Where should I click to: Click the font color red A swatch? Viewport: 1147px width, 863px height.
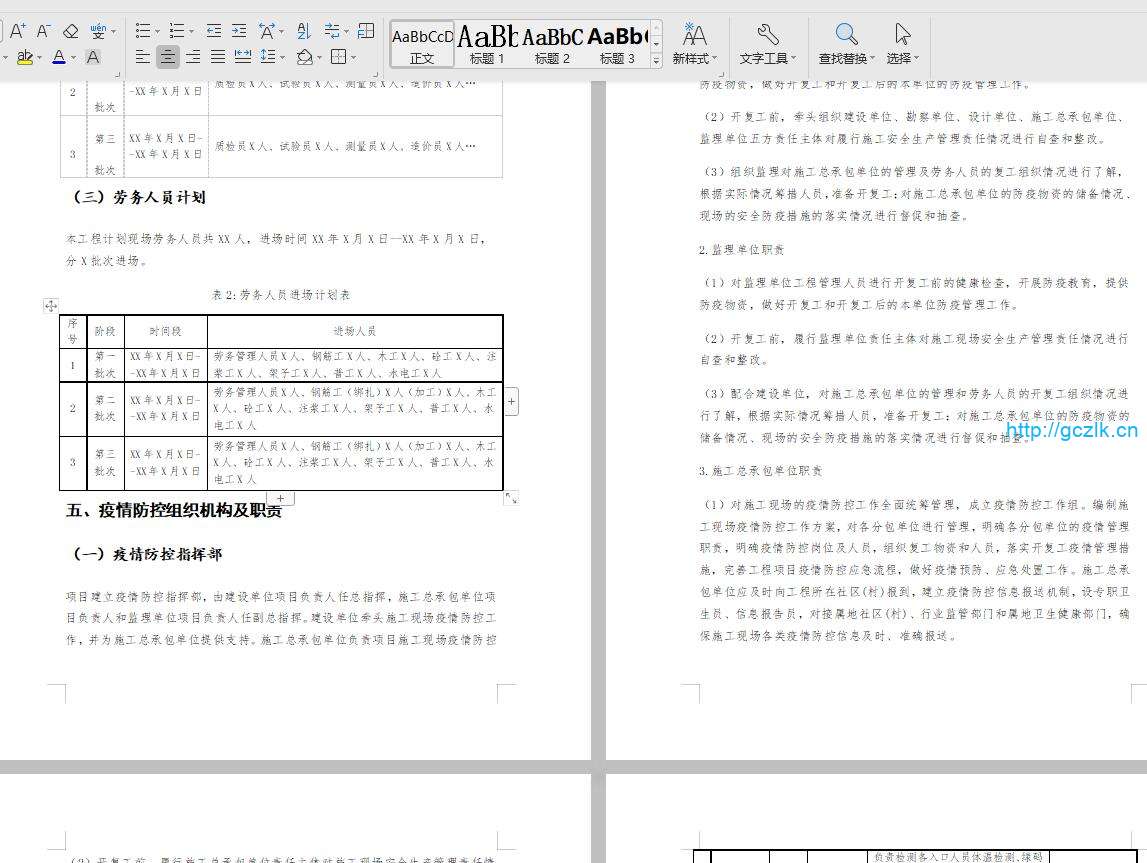tap(59, 57)
